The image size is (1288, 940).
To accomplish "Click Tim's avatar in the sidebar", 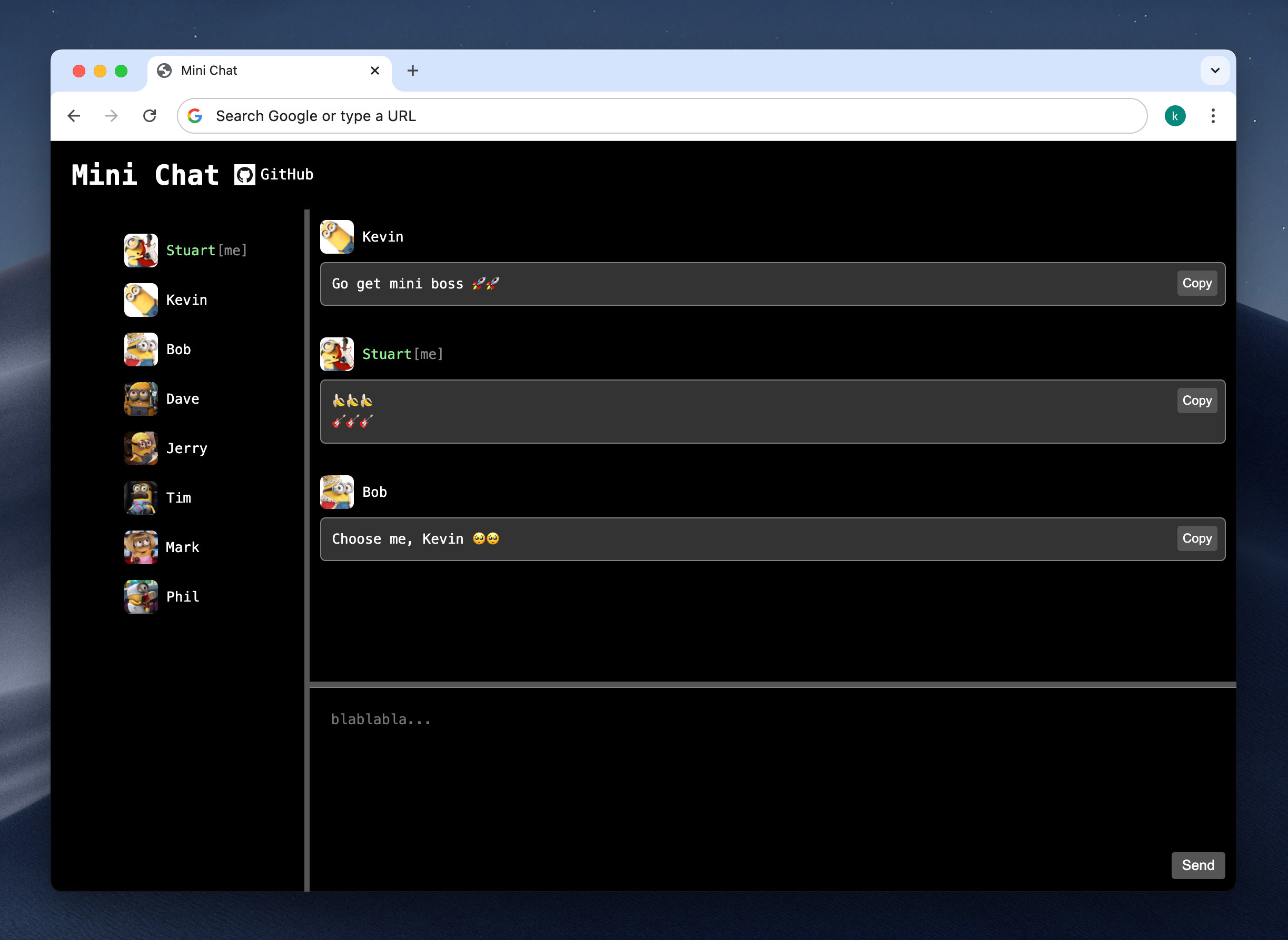I will point(141,498).
